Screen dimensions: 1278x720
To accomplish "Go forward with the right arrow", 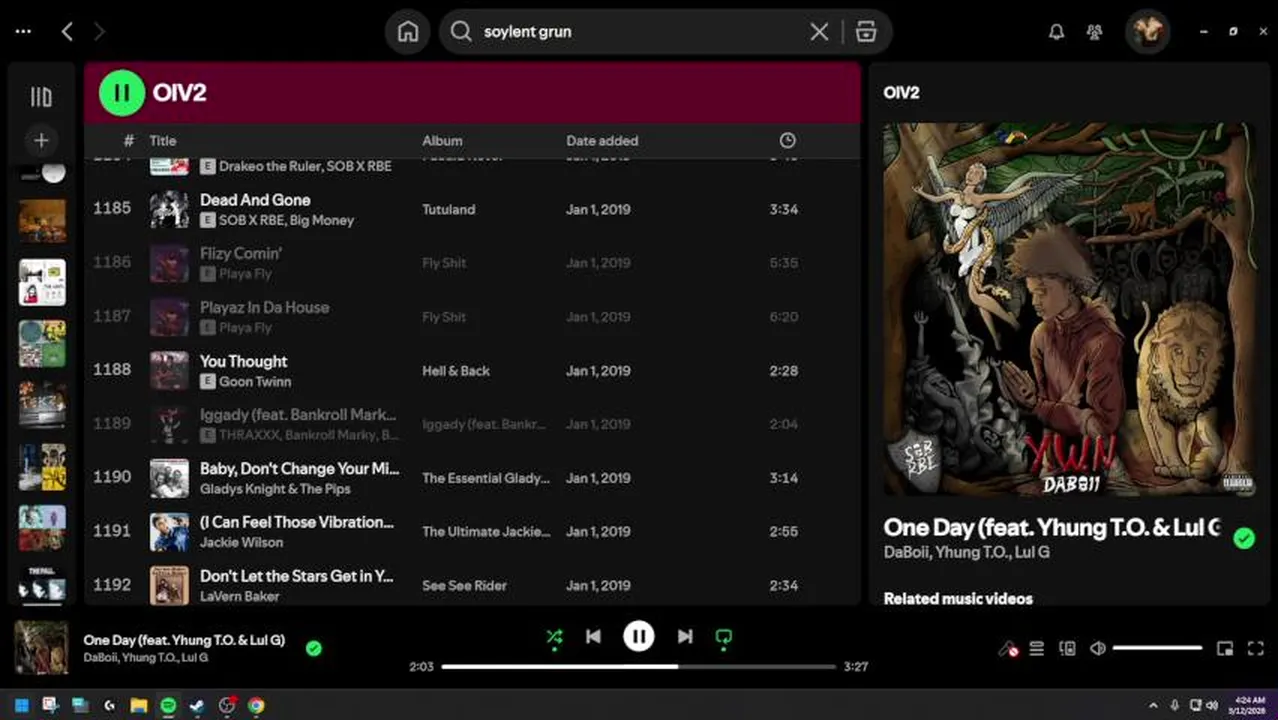I will 99,32.
